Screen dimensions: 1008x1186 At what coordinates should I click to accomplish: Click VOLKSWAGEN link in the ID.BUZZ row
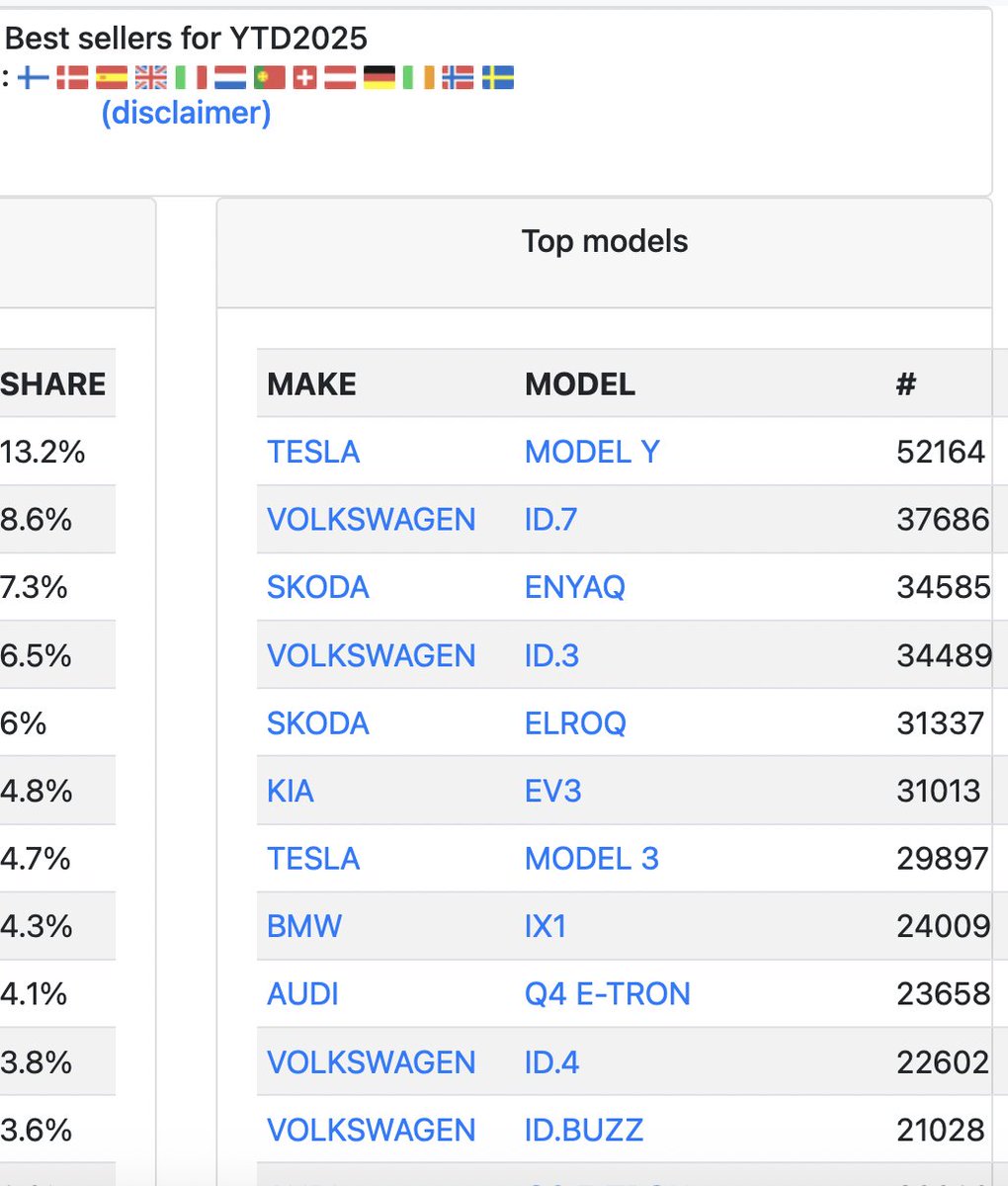click(x=372, y=1130)
